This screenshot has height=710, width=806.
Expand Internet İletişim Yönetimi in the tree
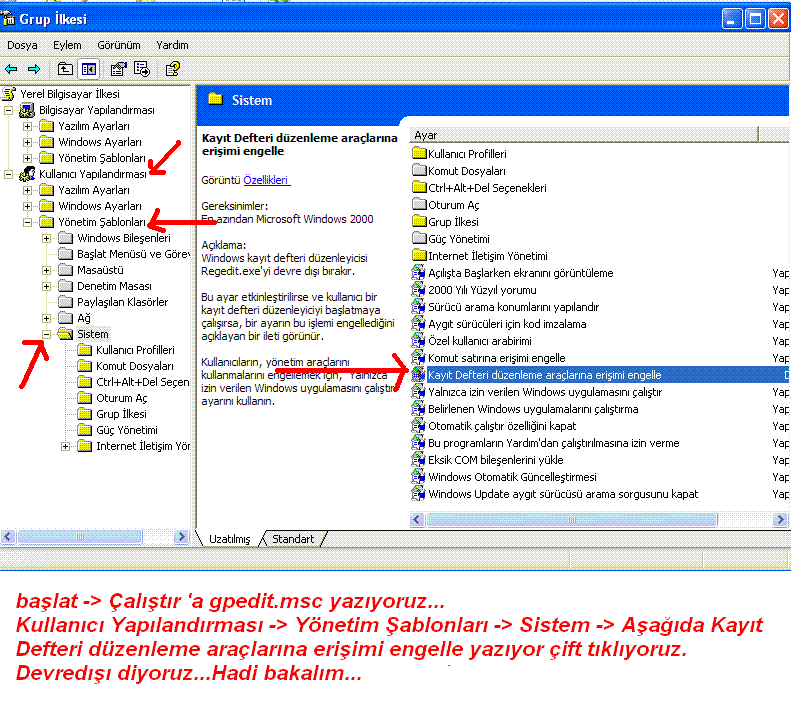tap(65, 446)
